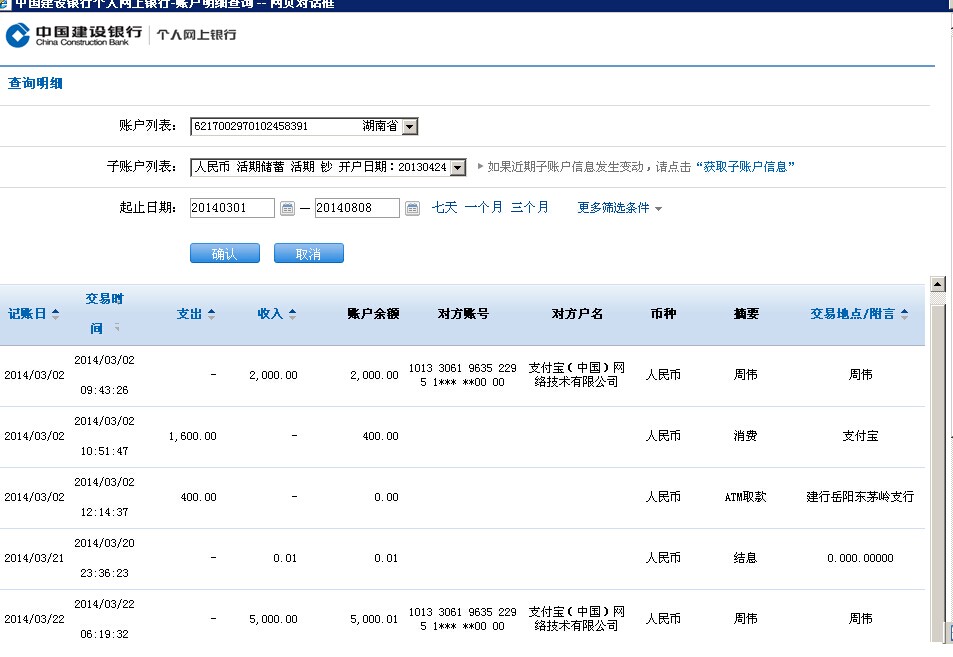Click the transaction time 12:14:37

coord(105,512)
